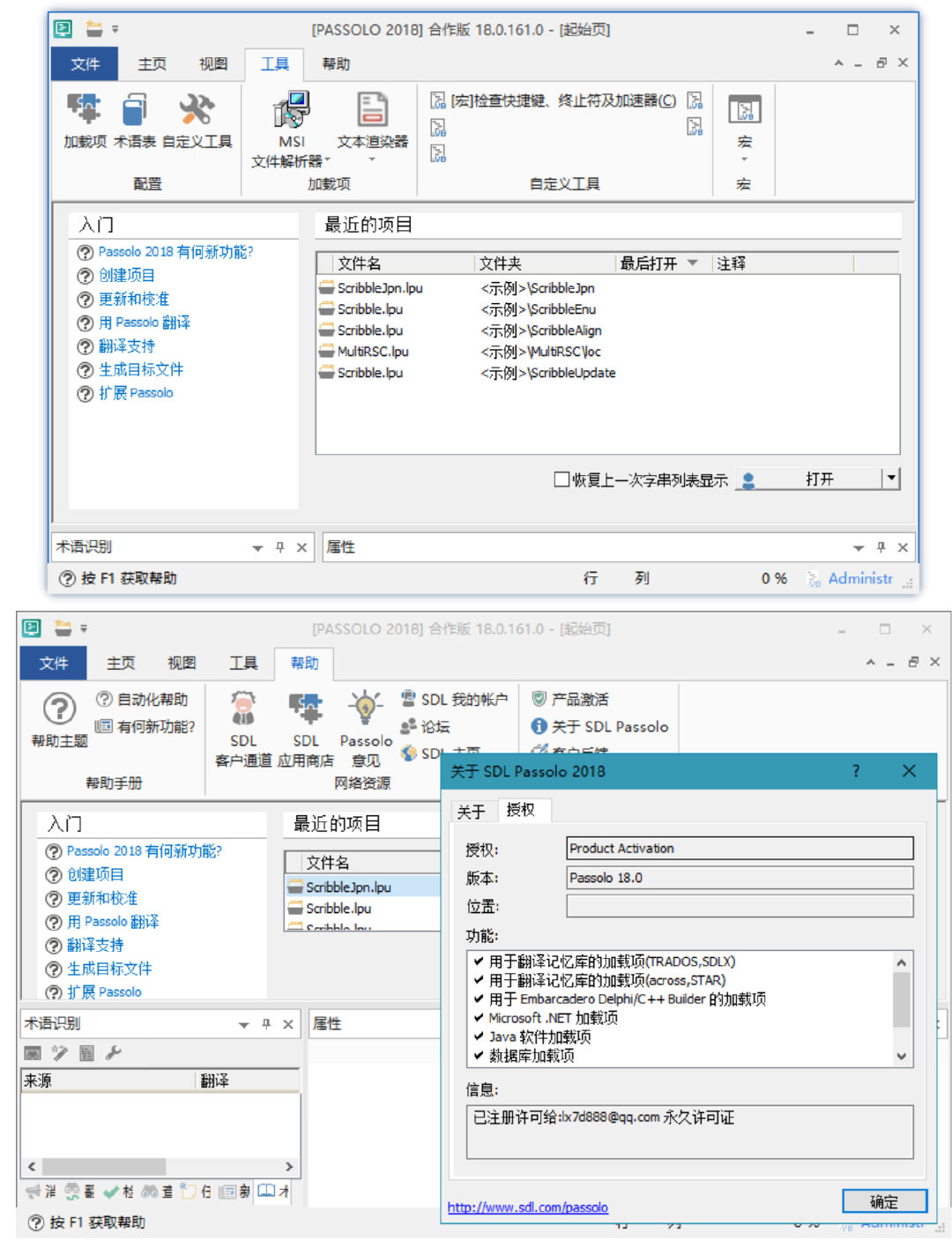This screenshot has width=952, height=1240.
Task: Toggle the Embarcadero Delphi/C++ Builder 加载项 check
Action: pos(478,999)
